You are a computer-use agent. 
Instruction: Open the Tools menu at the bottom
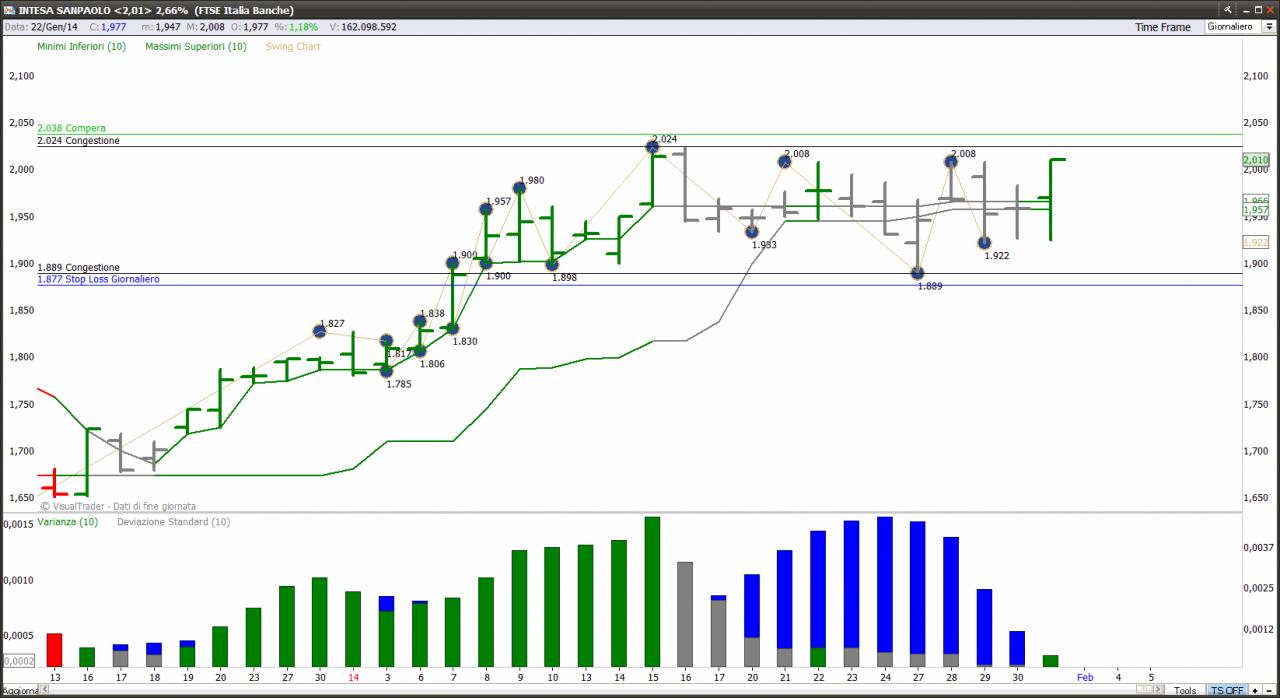tap(1185, 691)
